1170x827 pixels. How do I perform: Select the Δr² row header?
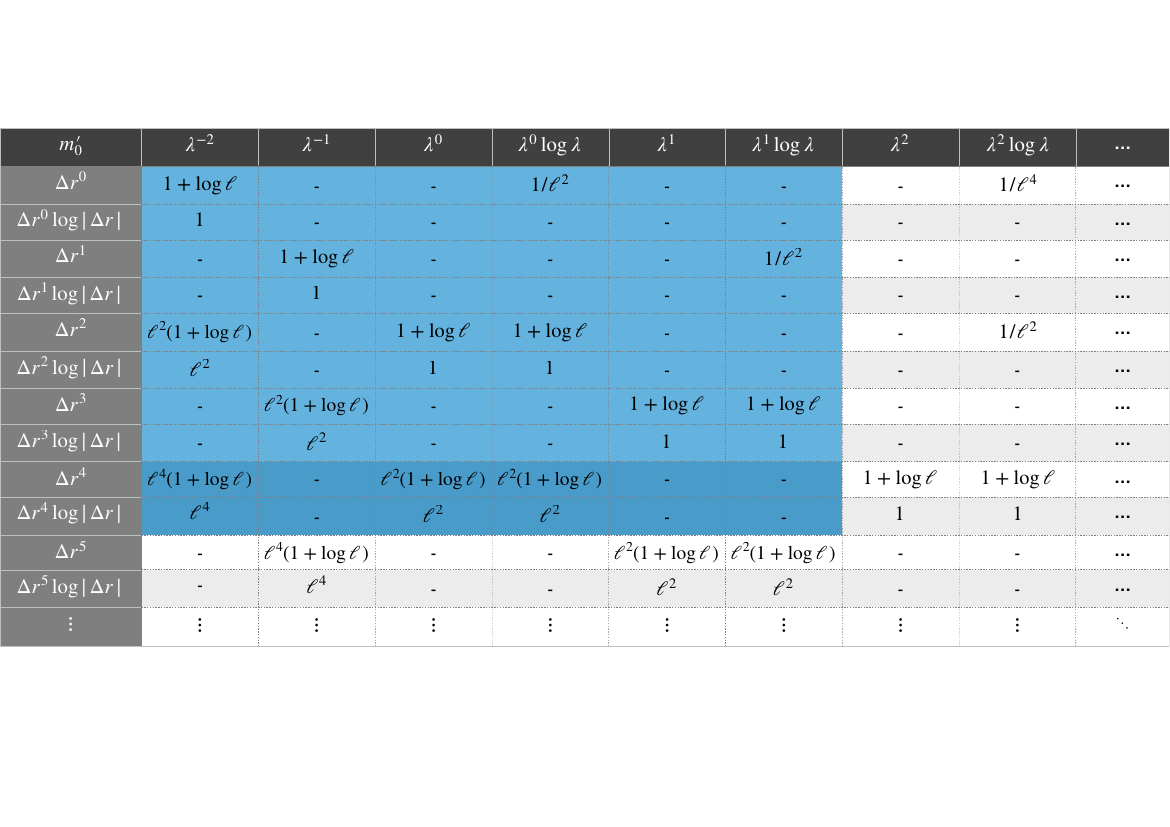coord(71,332)
